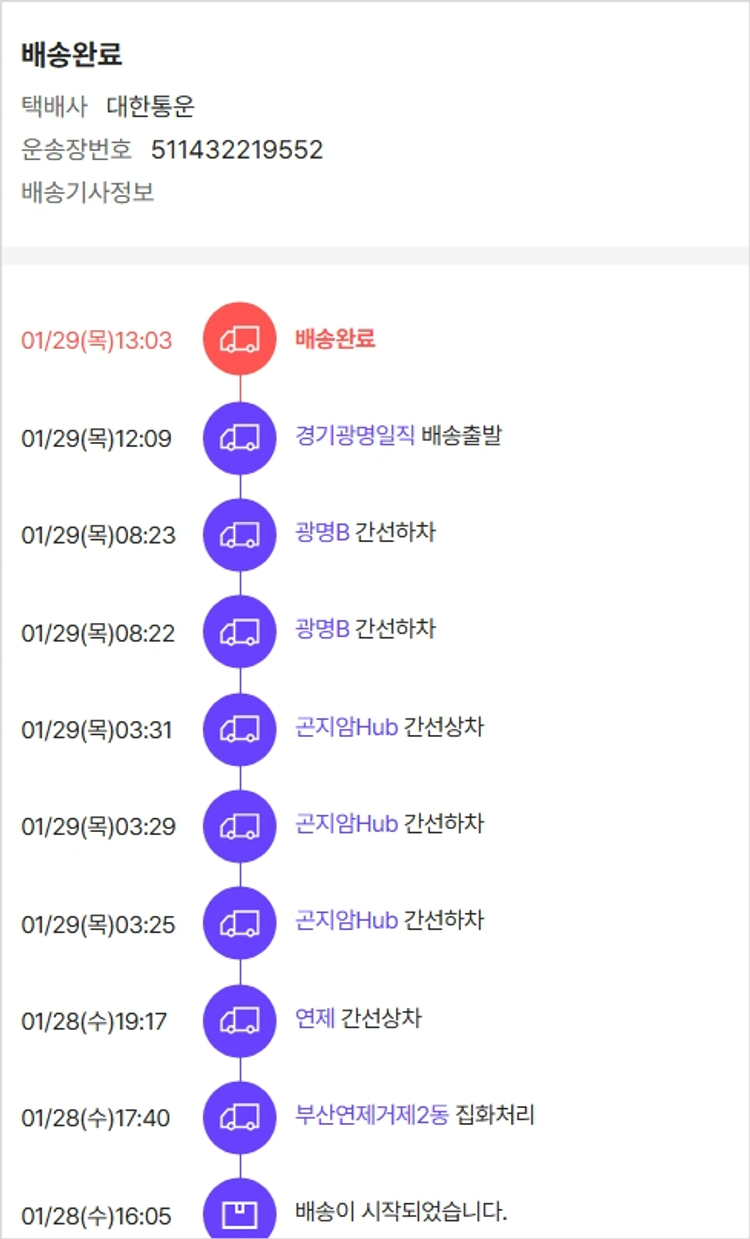Click tracking number 511432219552
Screen dimensions: 750x1239
coord(237,150)
